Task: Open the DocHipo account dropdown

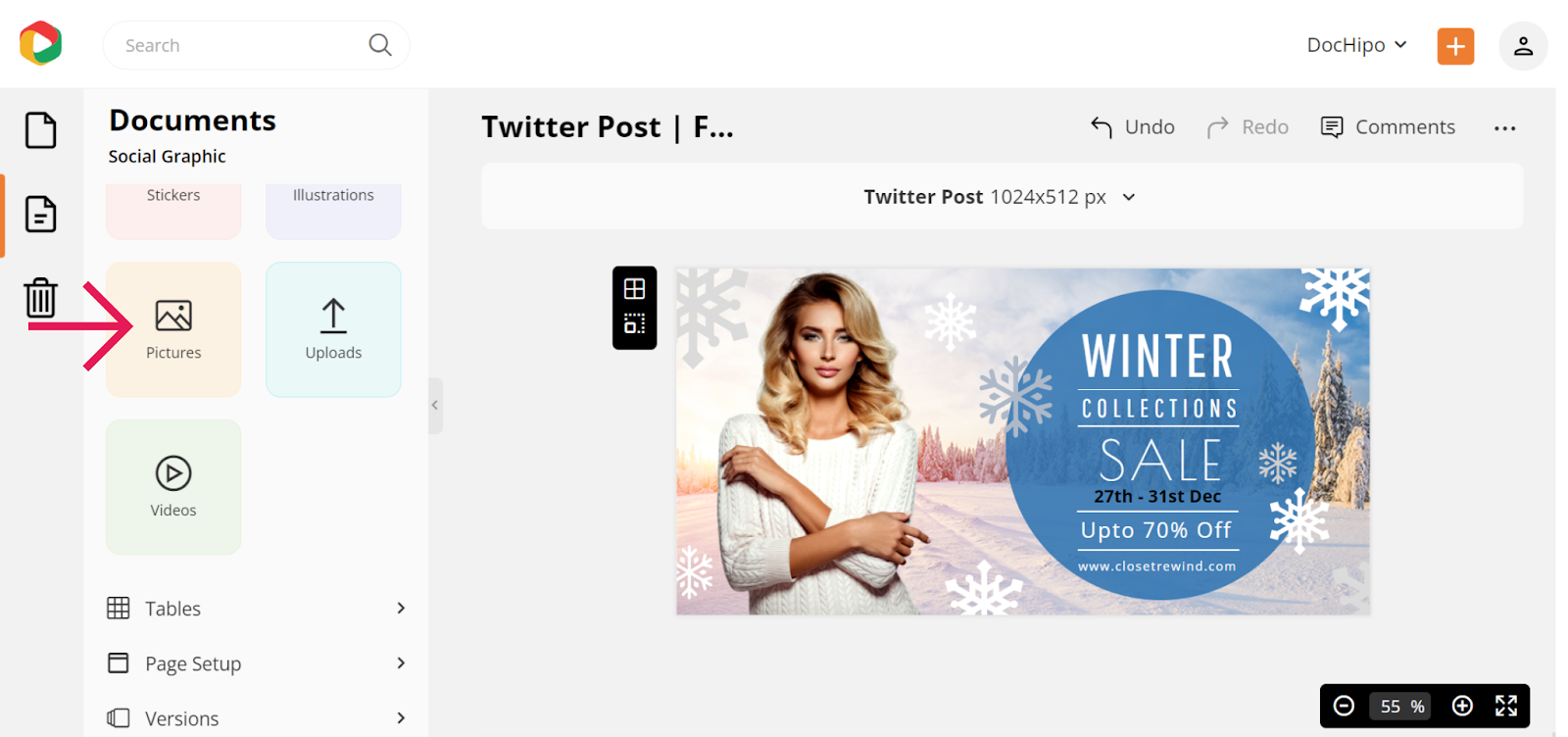Action: pyautogui.click(x=1357, y=45)
